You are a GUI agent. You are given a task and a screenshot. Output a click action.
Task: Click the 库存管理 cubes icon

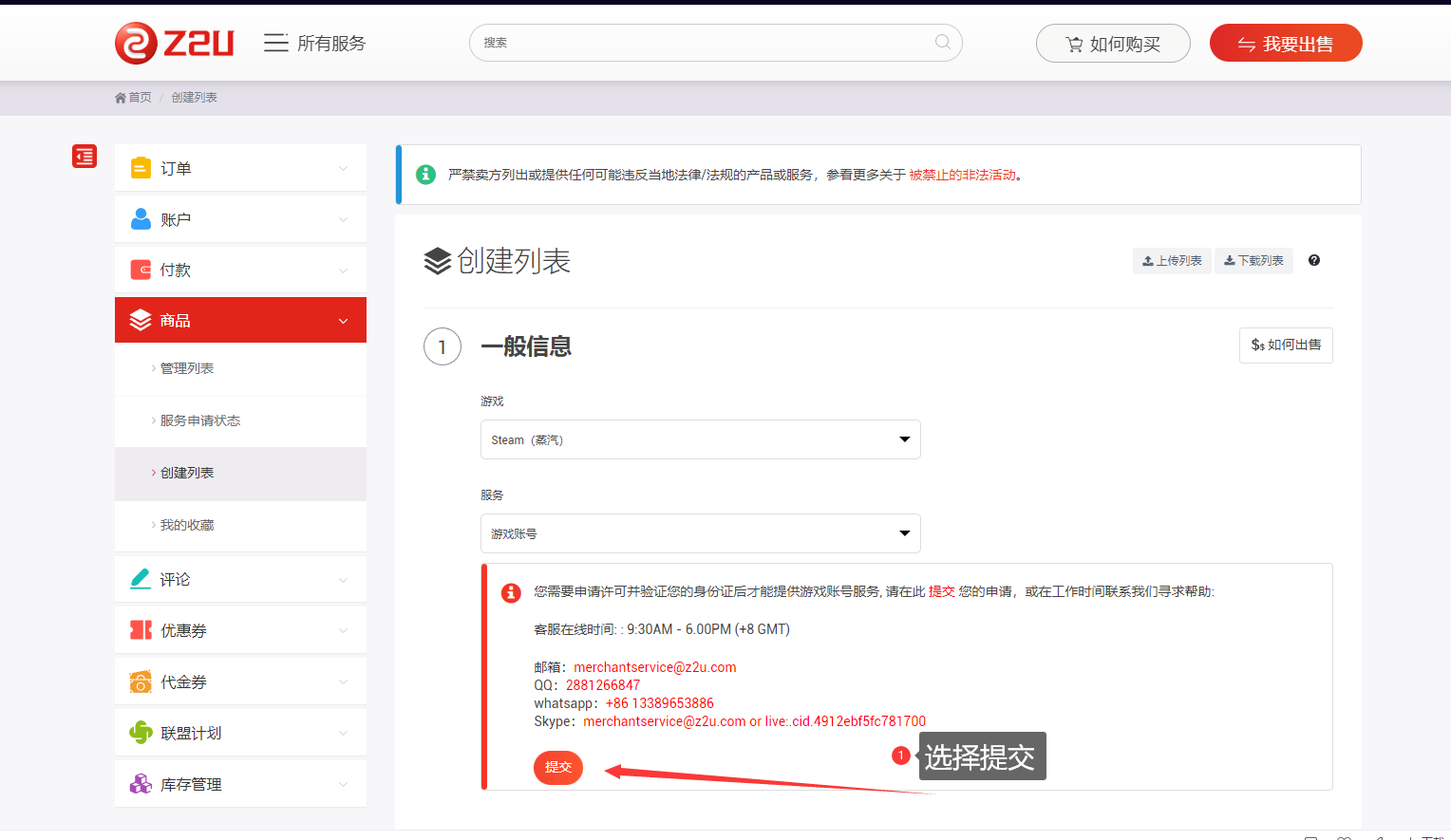point(141,784)
